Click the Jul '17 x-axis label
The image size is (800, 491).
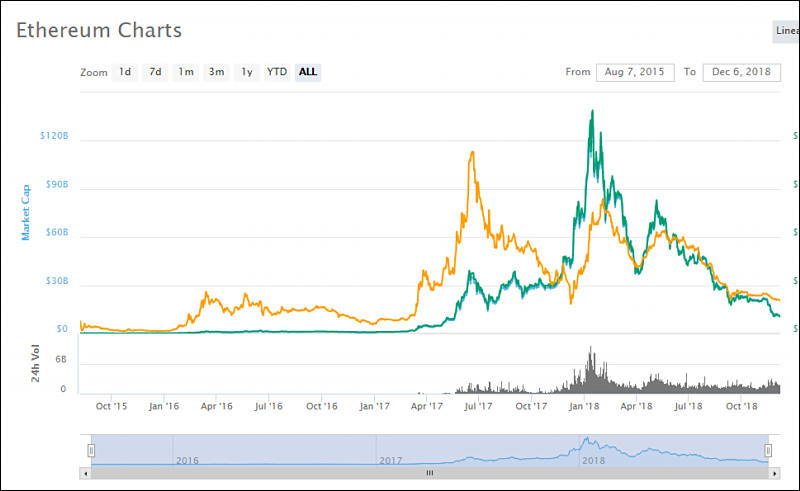coord(479,406)
